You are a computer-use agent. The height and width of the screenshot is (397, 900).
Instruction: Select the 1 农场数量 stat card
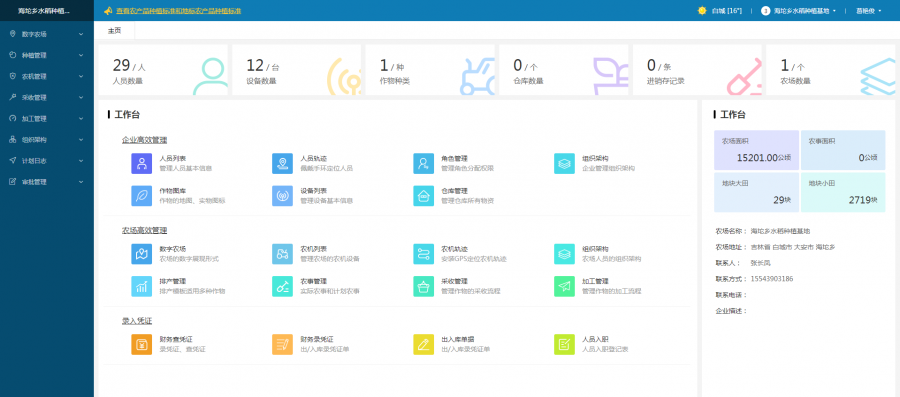pyautogui.click(x=831, y=70)
